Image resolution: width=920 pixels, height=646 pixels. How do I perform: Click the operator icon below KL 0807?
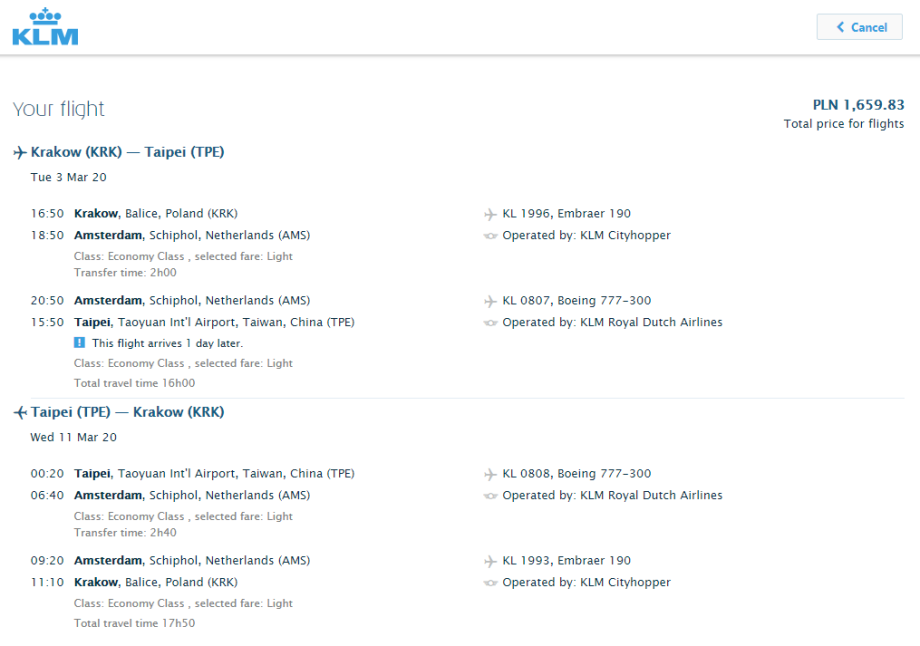click(490, 323)
